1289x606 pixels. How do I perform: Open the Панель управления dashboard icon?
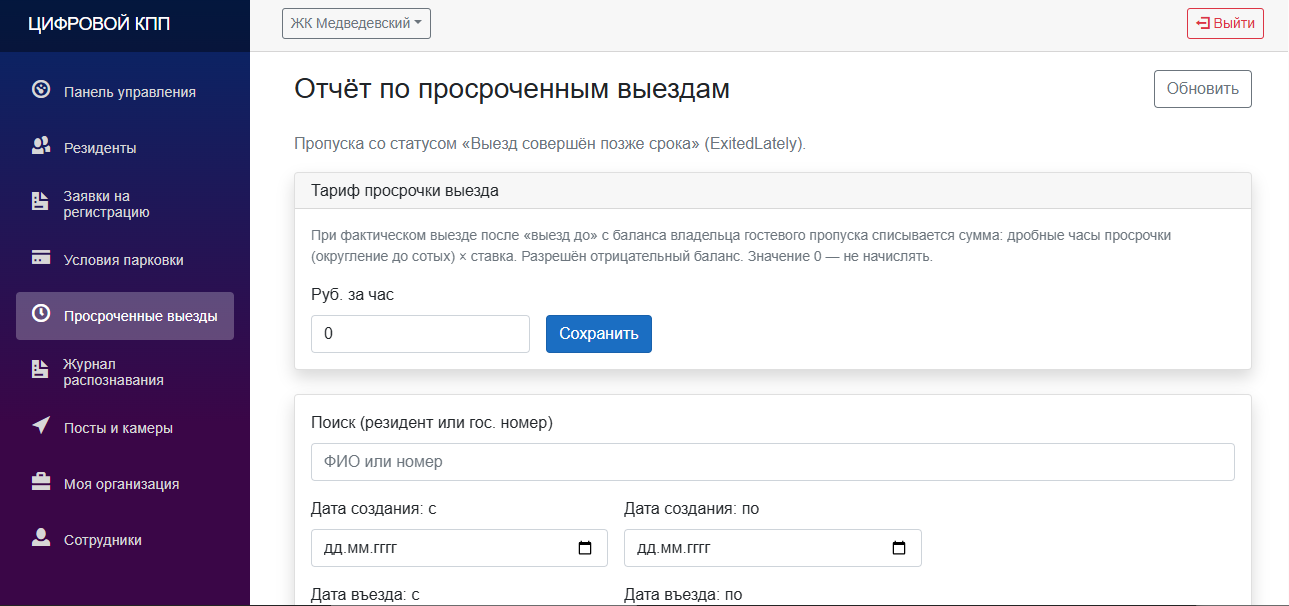[x=40, y=90]
